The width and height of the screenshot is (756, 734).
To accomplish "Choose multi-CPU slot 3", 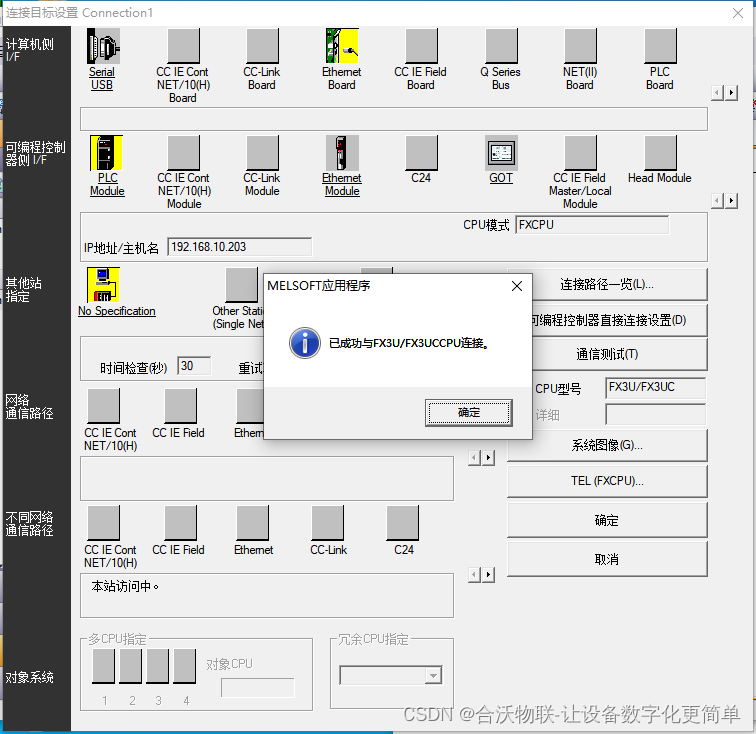I will pyautogui.click(x=157, y=666).
